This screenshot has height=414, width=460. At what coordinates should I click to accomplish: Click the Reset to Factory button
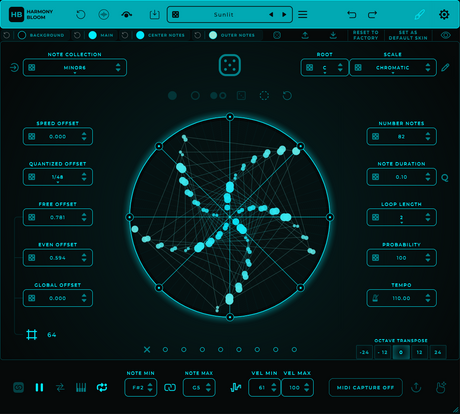click(x=366, y=35)
